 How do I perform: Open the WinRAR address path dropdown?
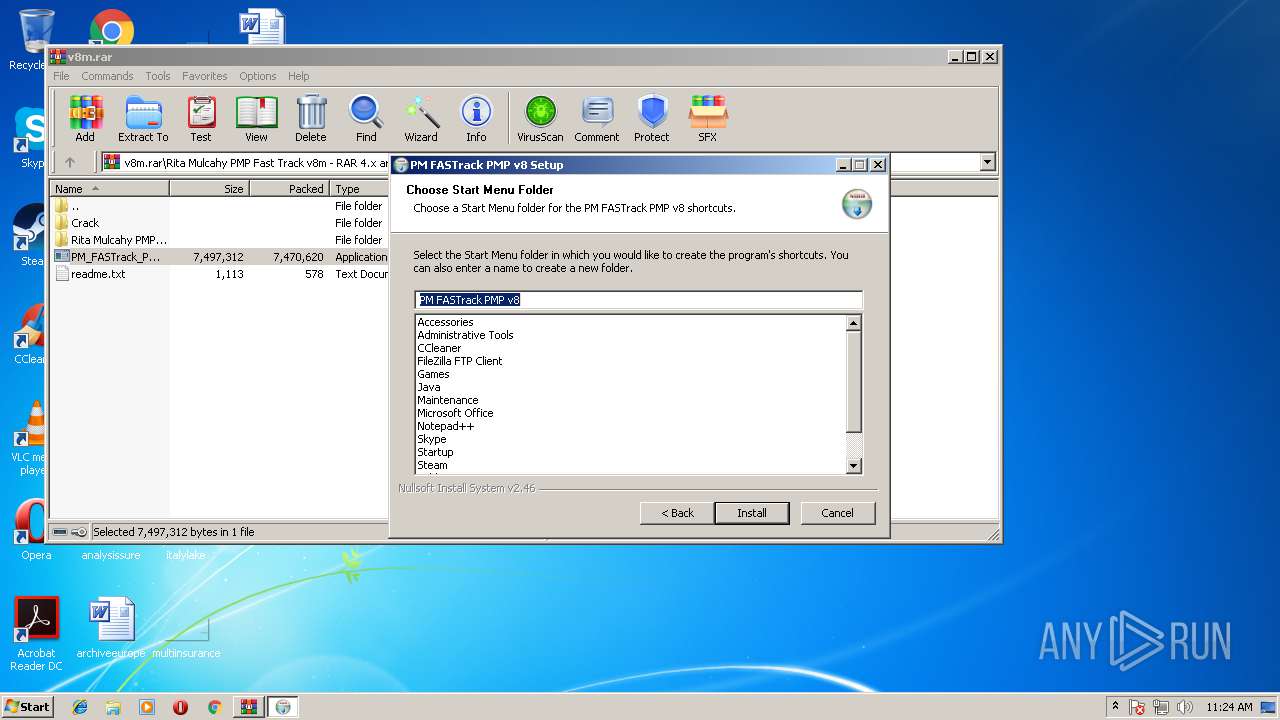coord(988,162)
